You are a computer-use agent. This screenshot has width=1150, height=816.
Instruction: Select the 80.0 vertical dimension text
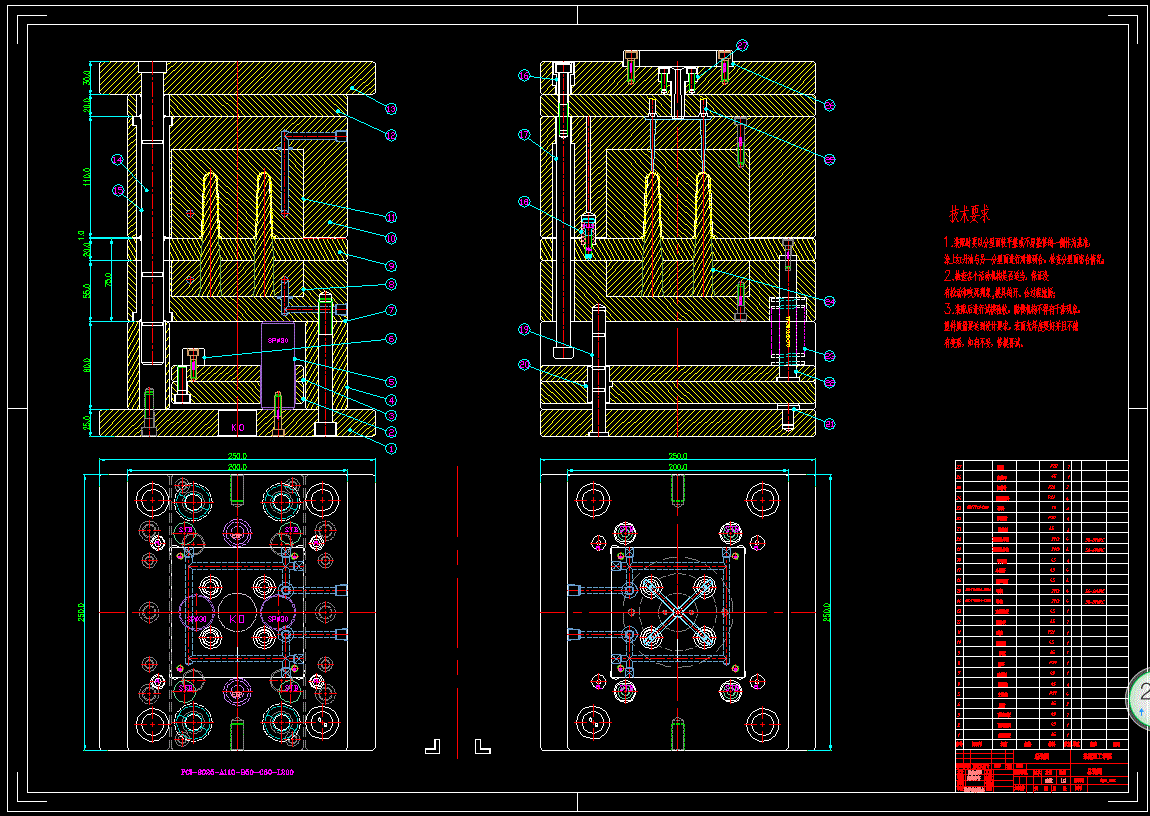(x=86, y=364)
